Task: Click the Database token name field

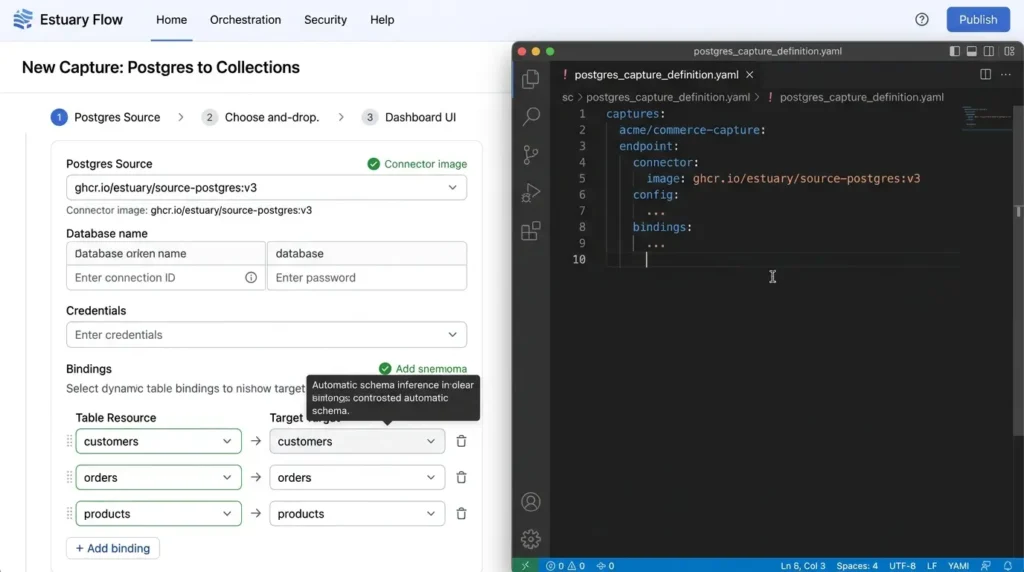Action: pyautogui.click(x=166, y=253)
